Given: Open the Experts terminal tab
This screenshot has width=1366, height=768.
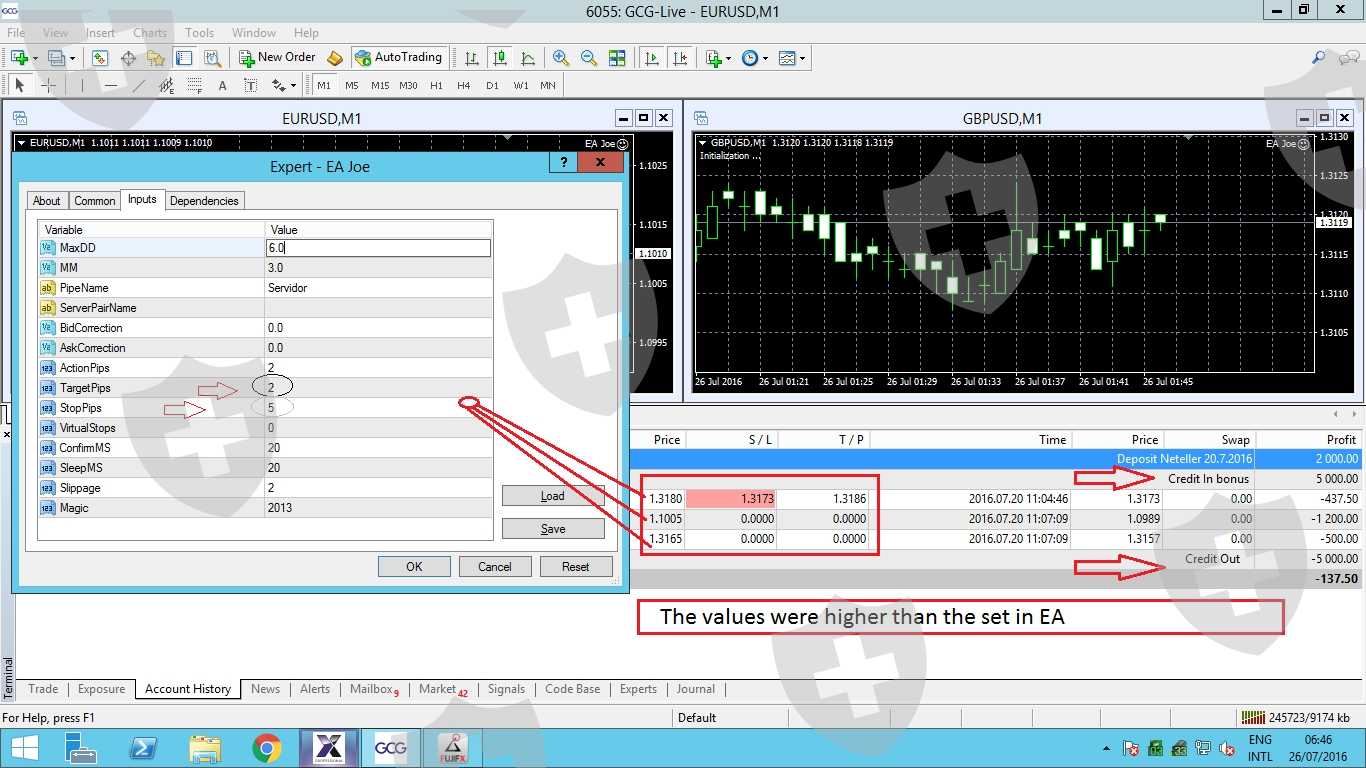Looking at the screenshot, I should click(x=638, y=689).
